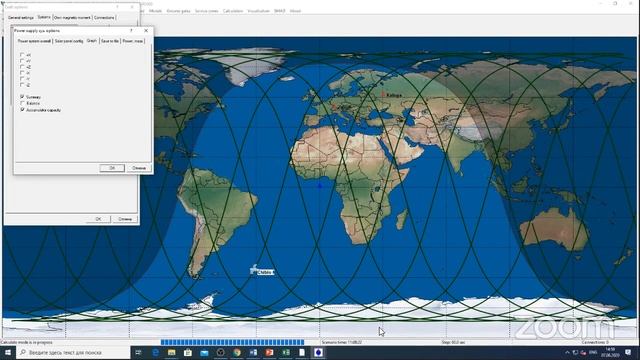Enable the -X panel checkbox
The width and height of the screenshot is (640, 360).
pyautogui.click(x=22, y=73)
